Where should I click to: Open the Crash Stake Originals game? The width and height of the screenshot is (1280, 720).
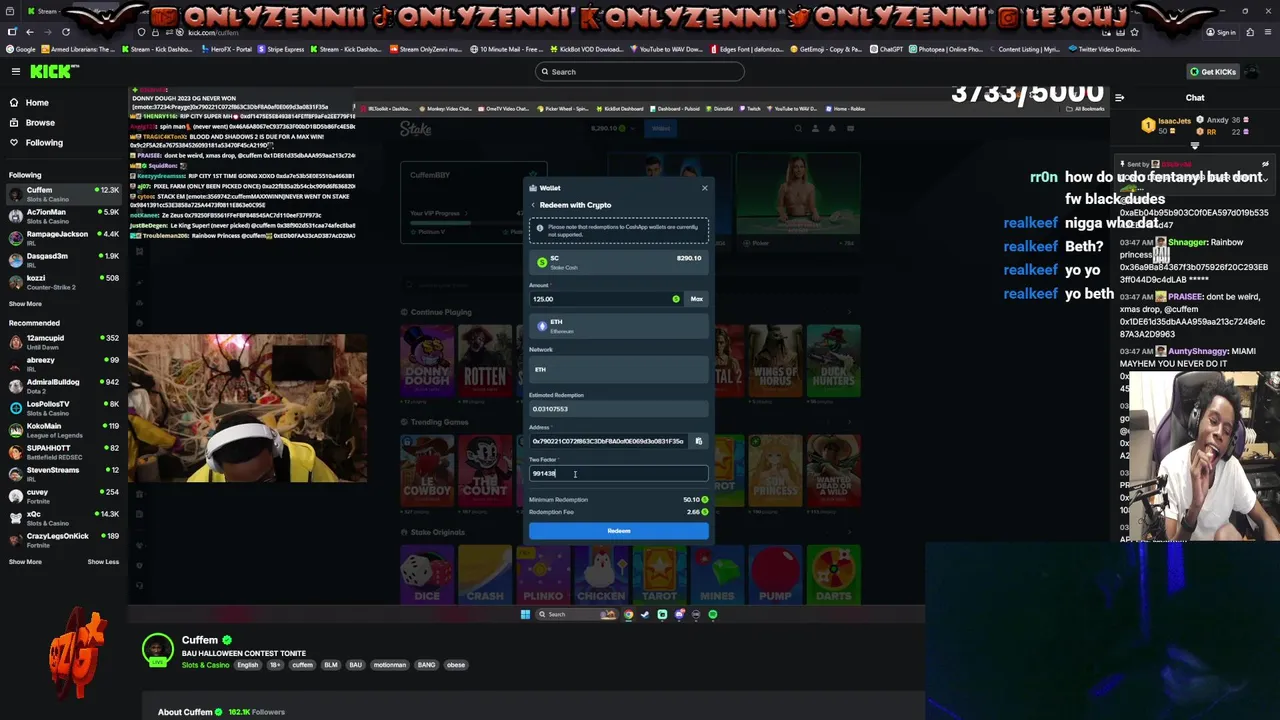(485, 575)
